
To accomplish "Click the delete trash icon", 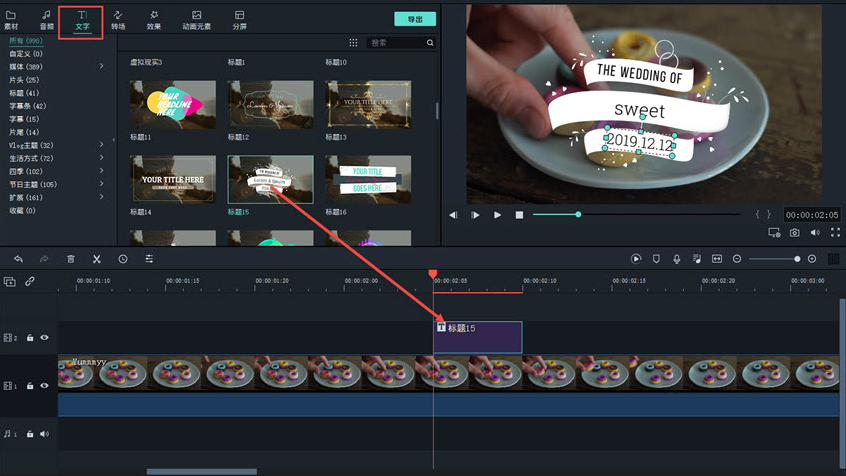I will [x=71, y=259].
